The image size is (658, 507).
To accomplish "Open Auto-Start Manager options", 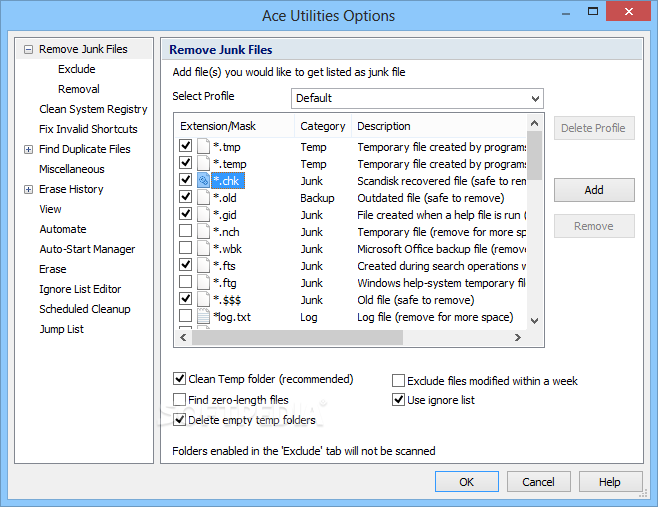I will [87, 249].
